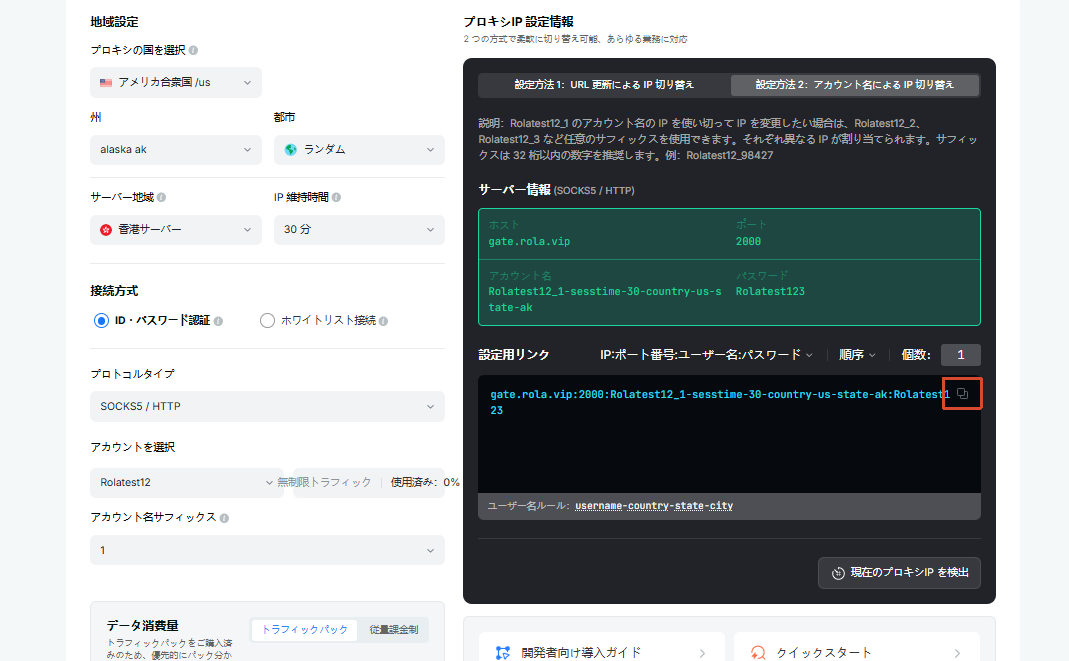Open the 順序 order dropdown
Screen dimensions: 1069x661
coord(857,354)
